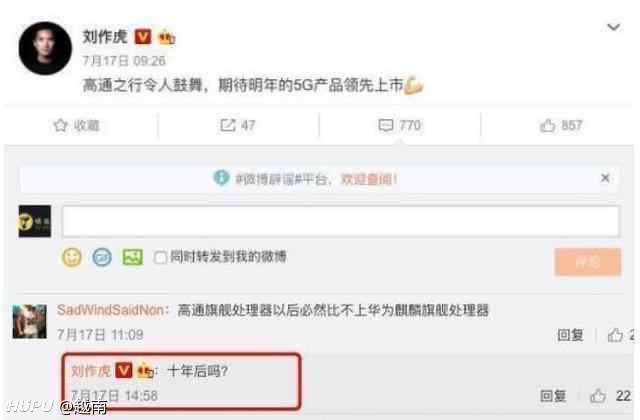Viewport: 640px width, 420px height.
Task: Insert an image using the green picture icon
Action: [133, 257]
